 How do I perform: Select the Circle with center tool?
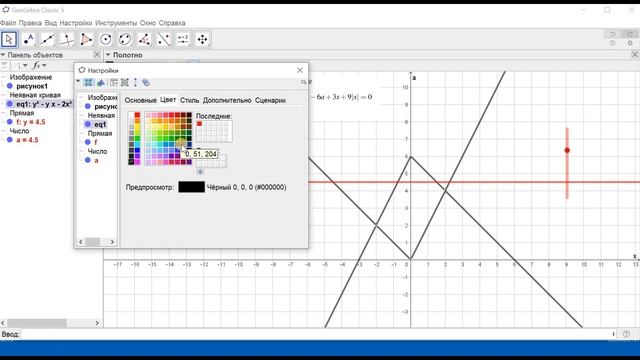click(x=106, y=40)
